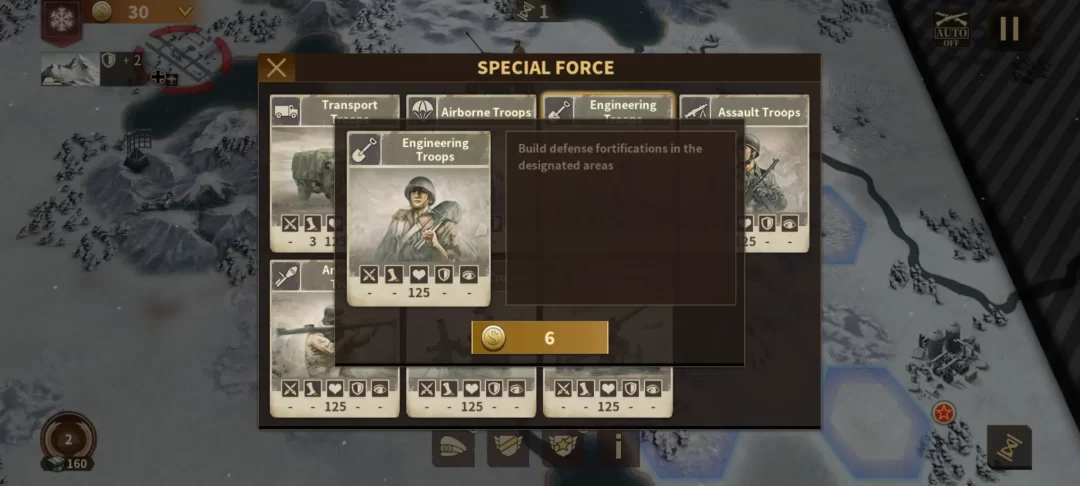Viewport: 1080px width, 486px height.
Task: Click the heart health stat icon on the detail card
Action: [419, 275]
